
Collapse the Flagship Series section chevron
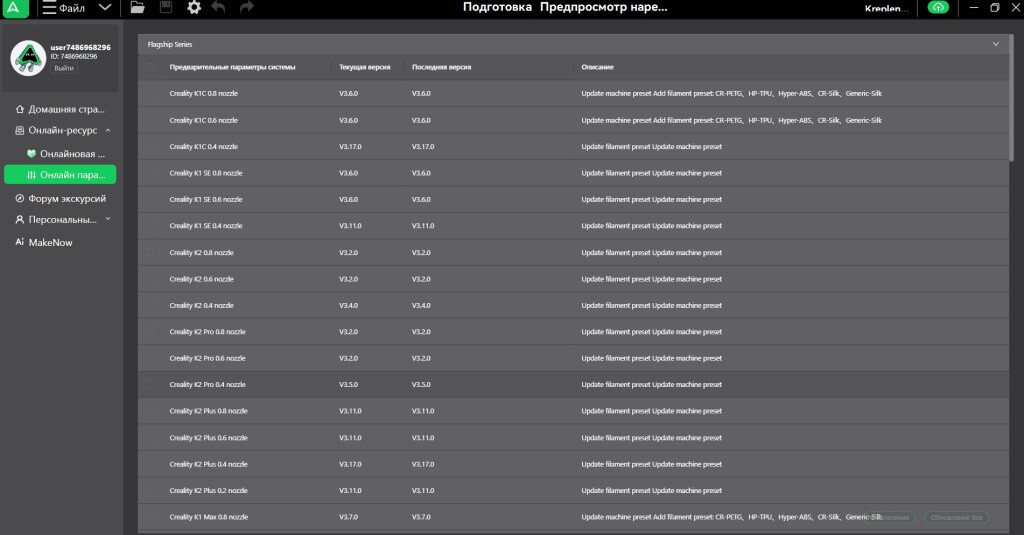pyautogui.click(x=996, y=44)
